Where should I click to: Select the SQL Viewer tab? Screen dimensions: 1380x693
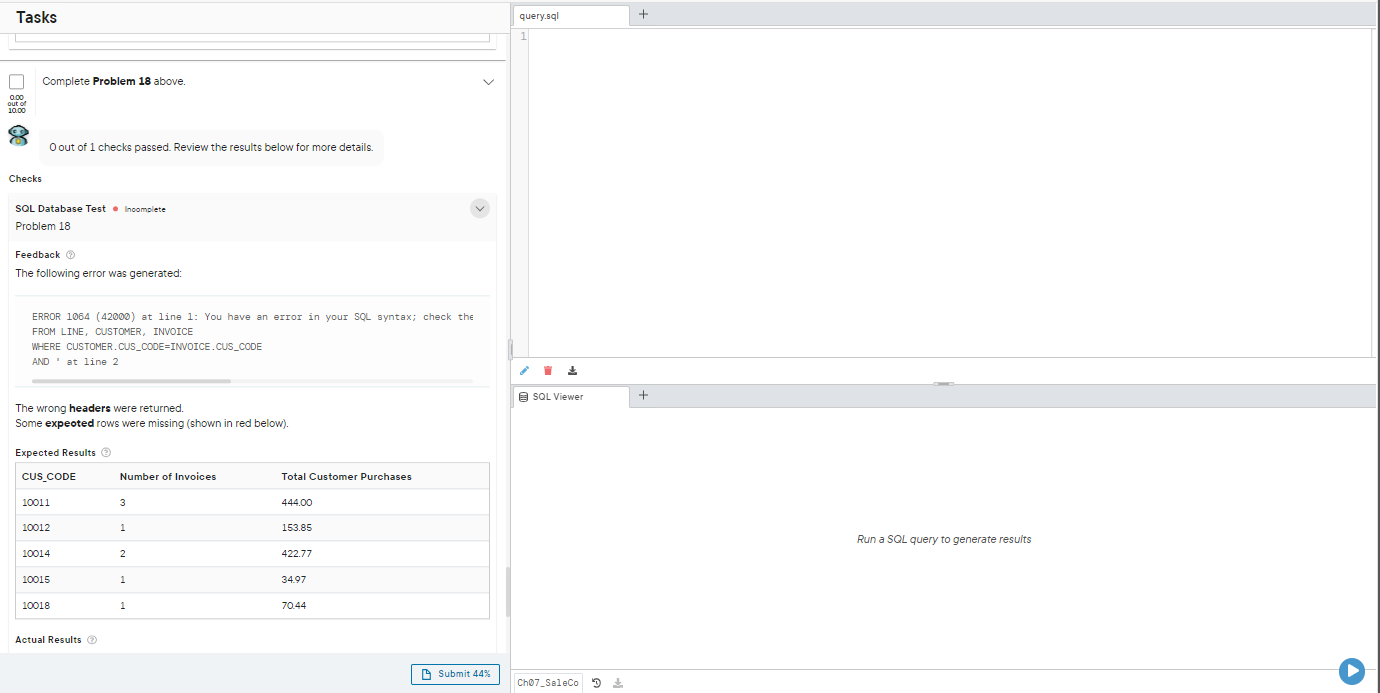(x=570, y=397)
